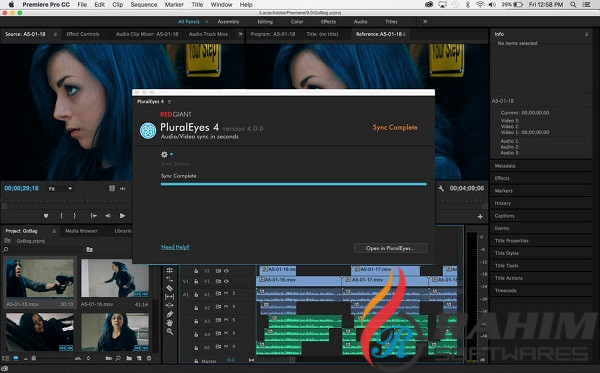This screenshot has width=600, height=373.
Task: Solo audio track A1
Action: click(x=234, y=293)
